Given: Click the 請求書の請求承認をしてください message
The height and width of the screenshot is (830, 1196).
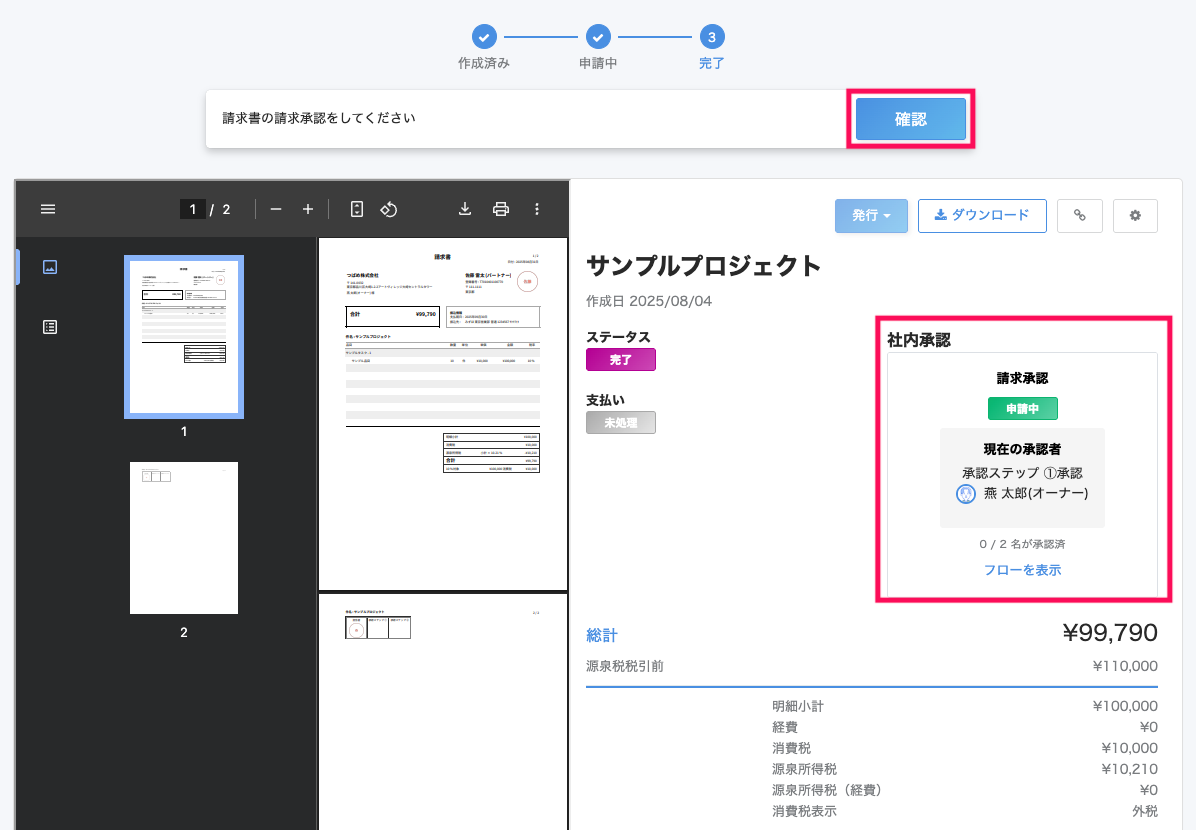Looking at the screenshot, I should pos(319,118).
